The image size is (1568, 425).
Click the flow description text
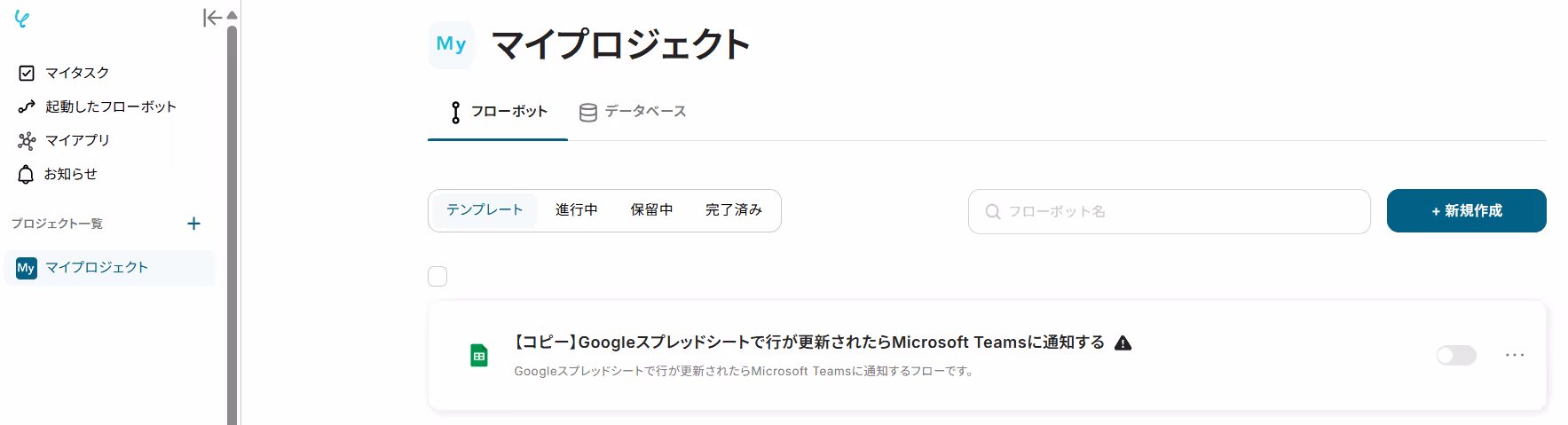tap(745, 371)
